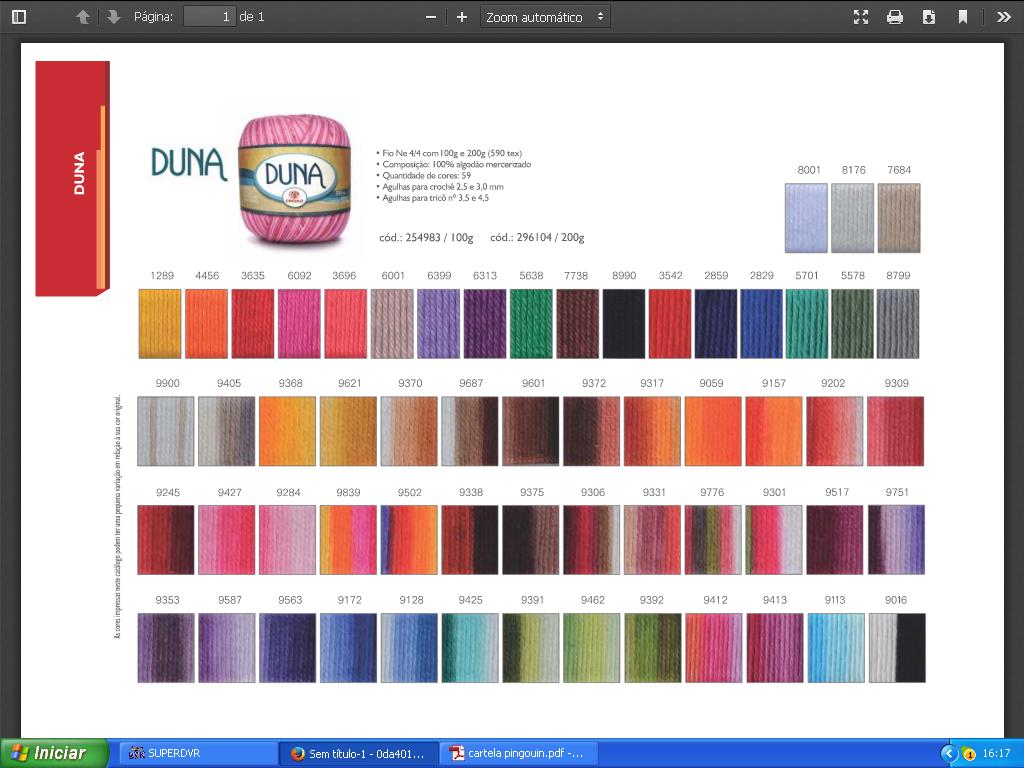Select yarn swatch 3635 red
Image resolution: width=1024 pixels, height=768 pixels.
pyautogui.click(x=253, y=324)
